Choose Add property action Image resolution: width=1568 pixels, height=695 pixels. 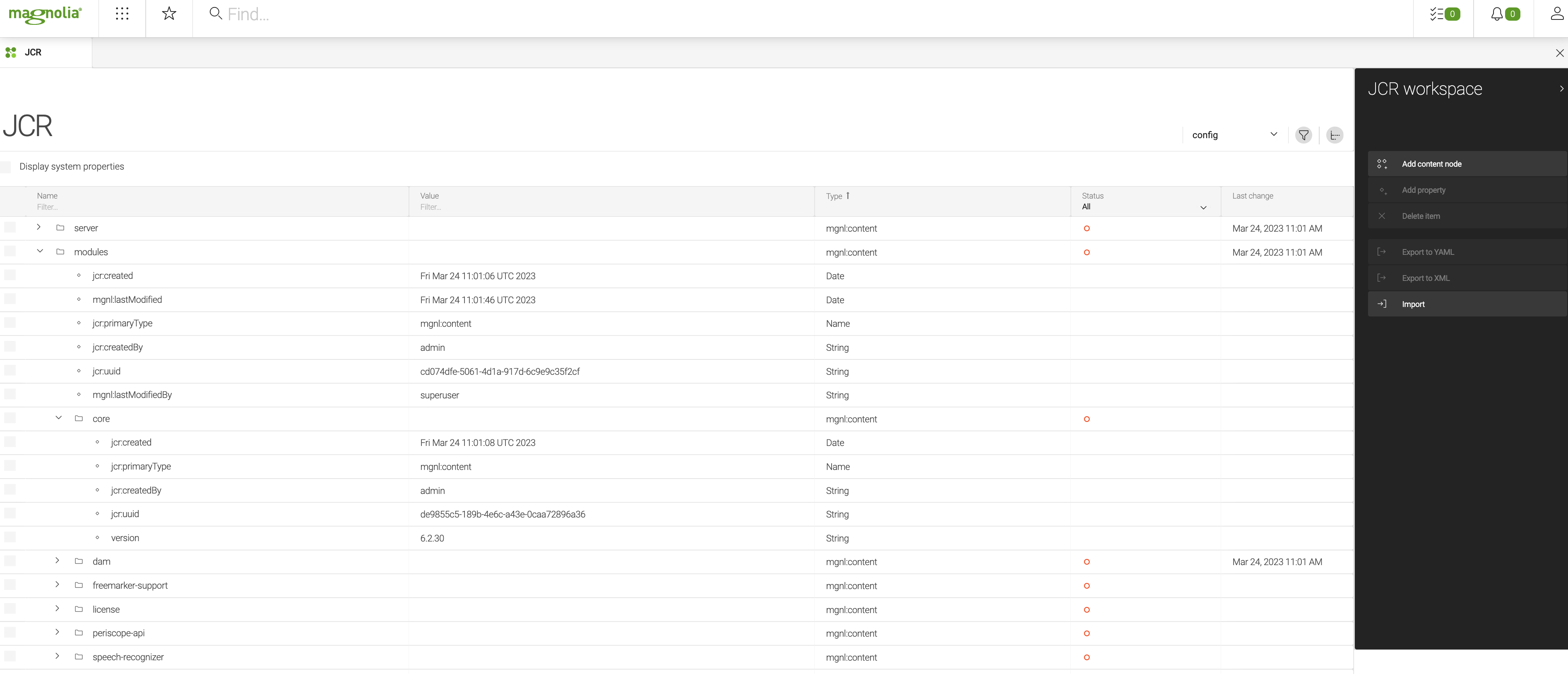pos(1467,190)
